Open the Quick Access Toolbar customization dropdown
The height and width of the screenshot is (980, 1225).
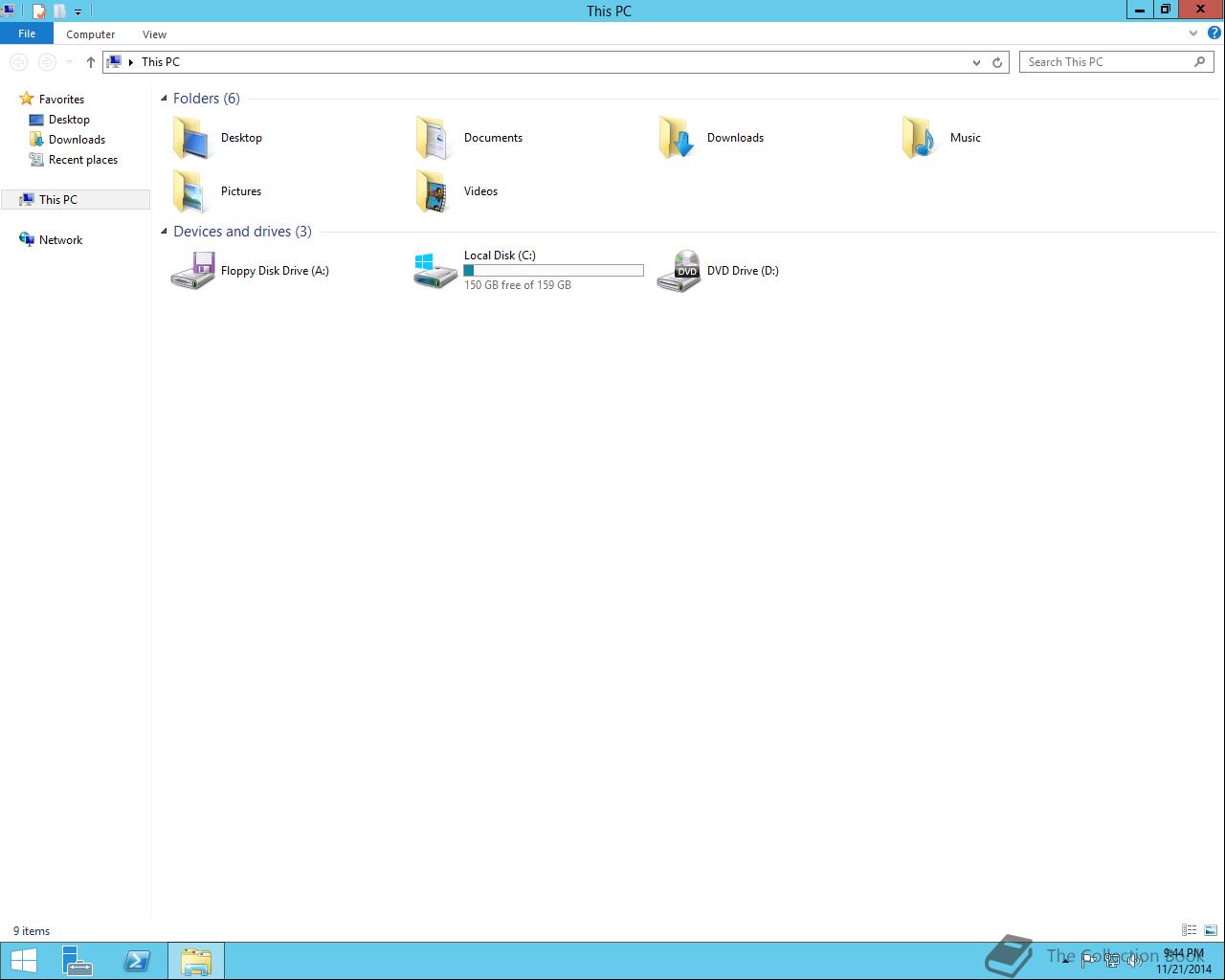[78, 11]
